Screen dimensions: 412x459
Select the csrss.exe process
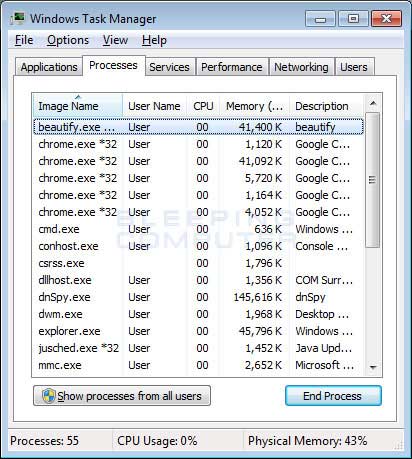pos(198,263)
